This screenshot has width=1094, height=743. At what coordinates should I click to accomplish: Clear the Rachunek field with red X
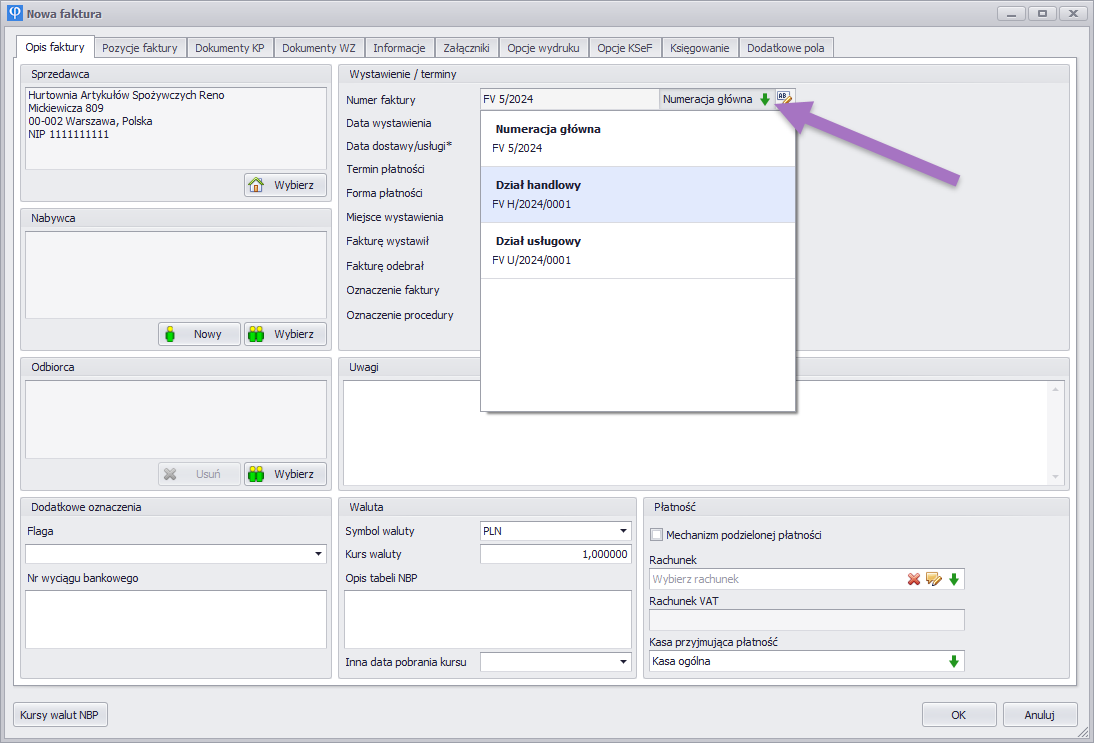click(914, 579)
